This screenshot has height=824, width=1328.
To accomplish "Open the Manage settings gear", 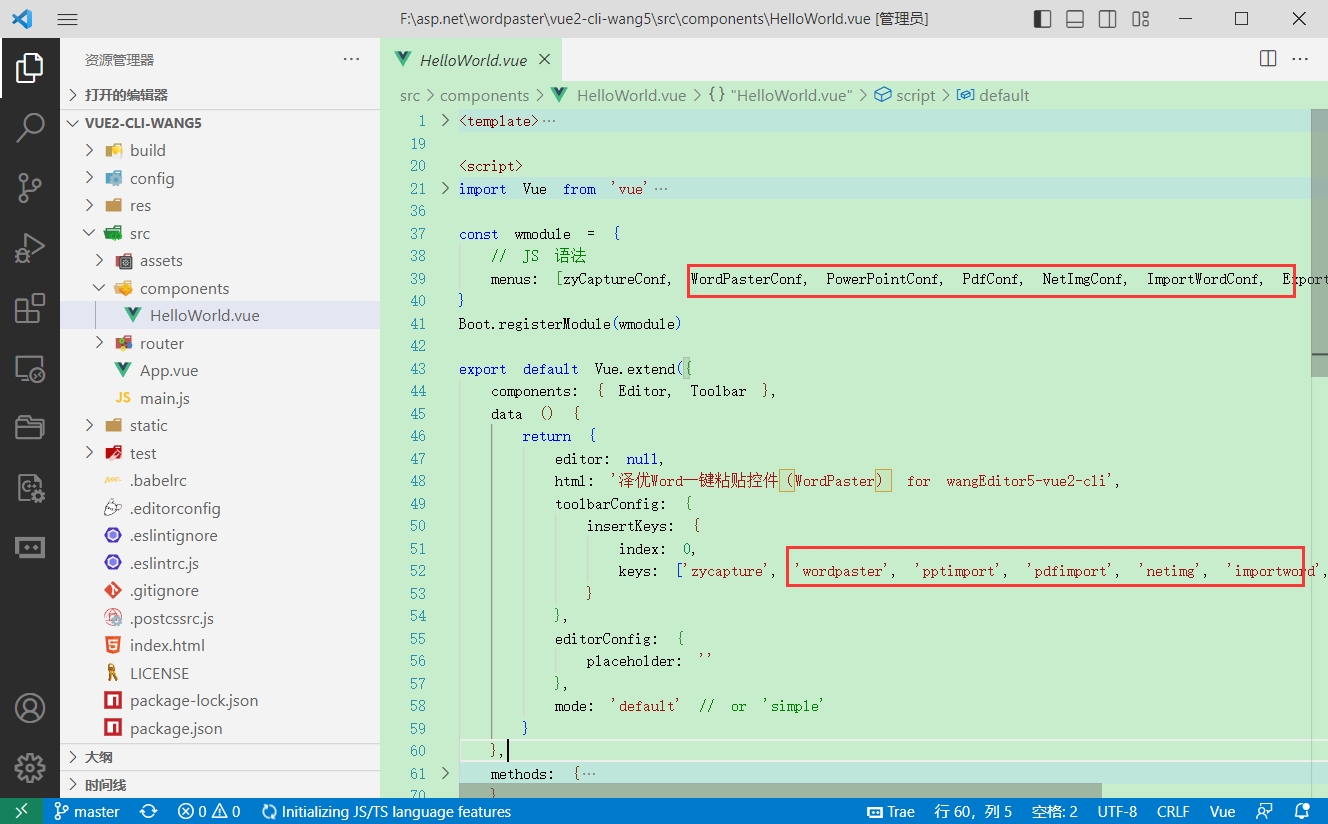I will (x=30, y=768).
